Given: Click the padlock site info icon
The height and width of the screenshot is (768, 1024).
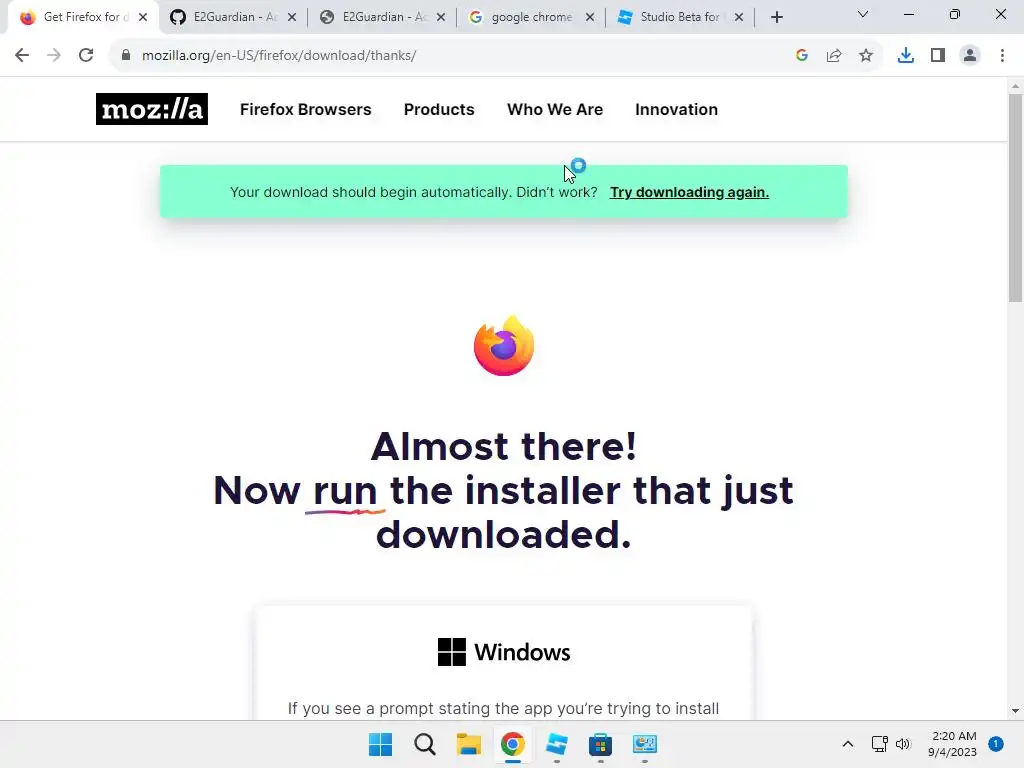Looking at the screenshot, I should pyautogui.click(x=126, y=56).
